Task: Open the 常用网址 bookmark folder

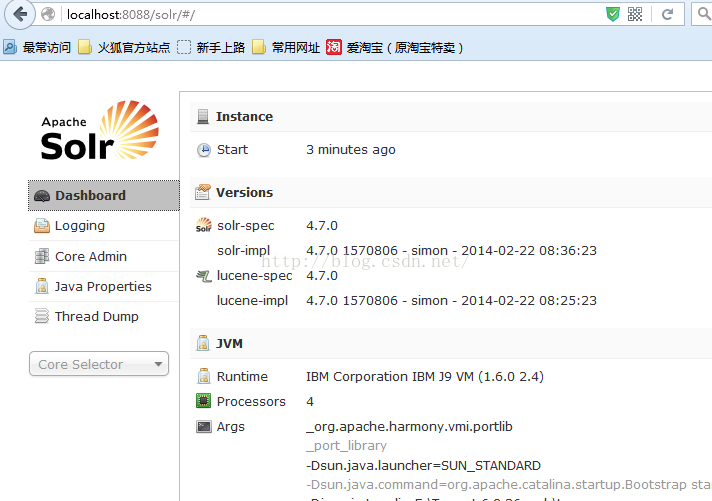Action: (x=286, y=47)
